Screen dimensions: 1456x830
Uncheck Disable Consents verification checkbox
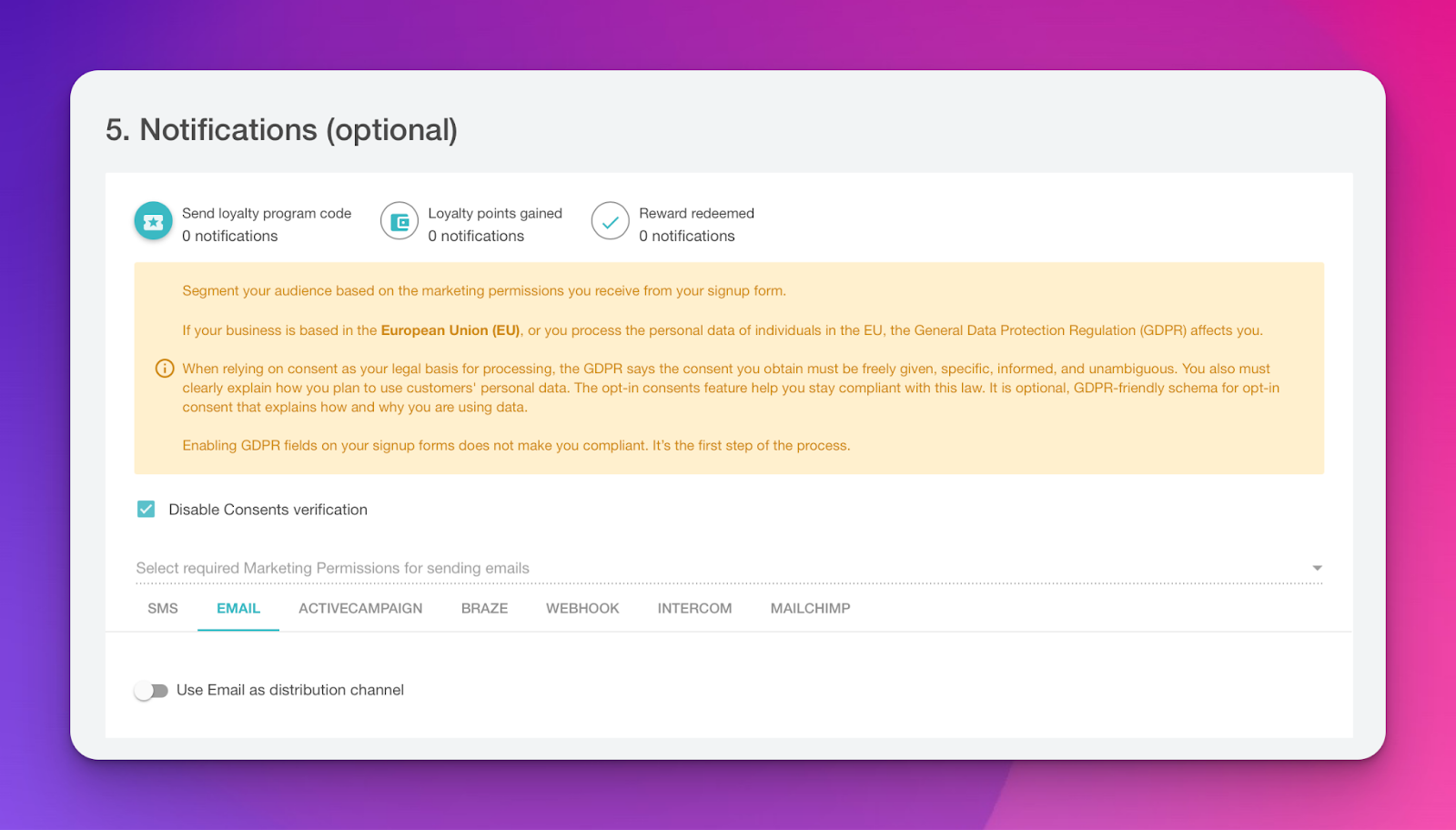tap(146, 509)
